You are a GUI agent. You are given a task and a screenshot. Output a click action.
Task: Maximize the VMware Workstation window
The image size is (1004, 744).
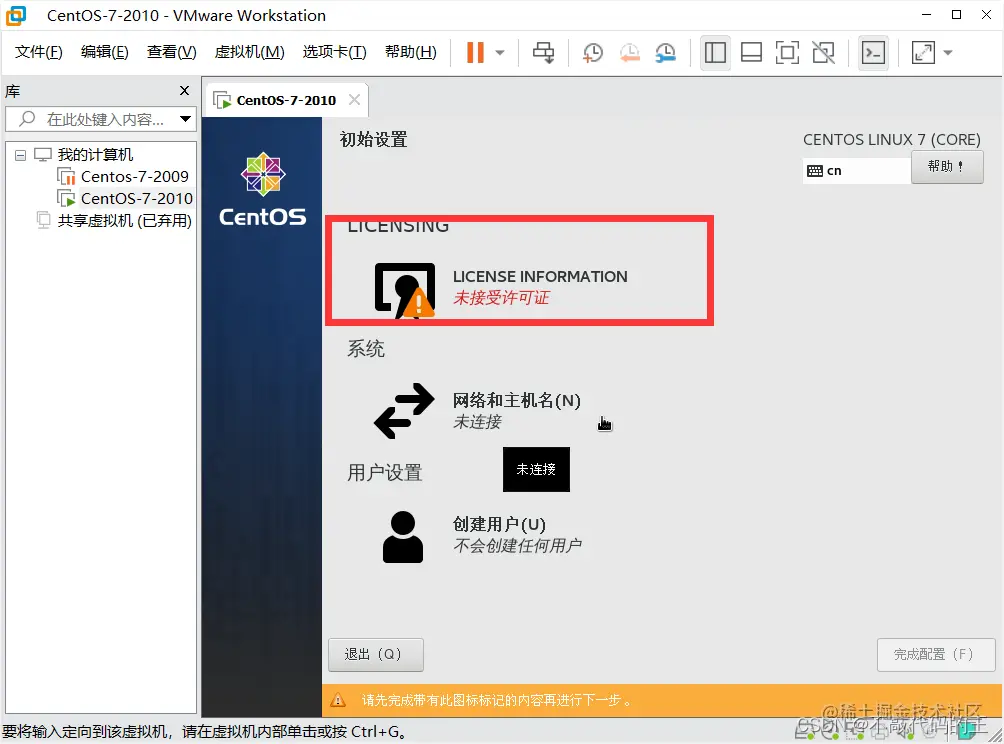click(x=956, y=15)
